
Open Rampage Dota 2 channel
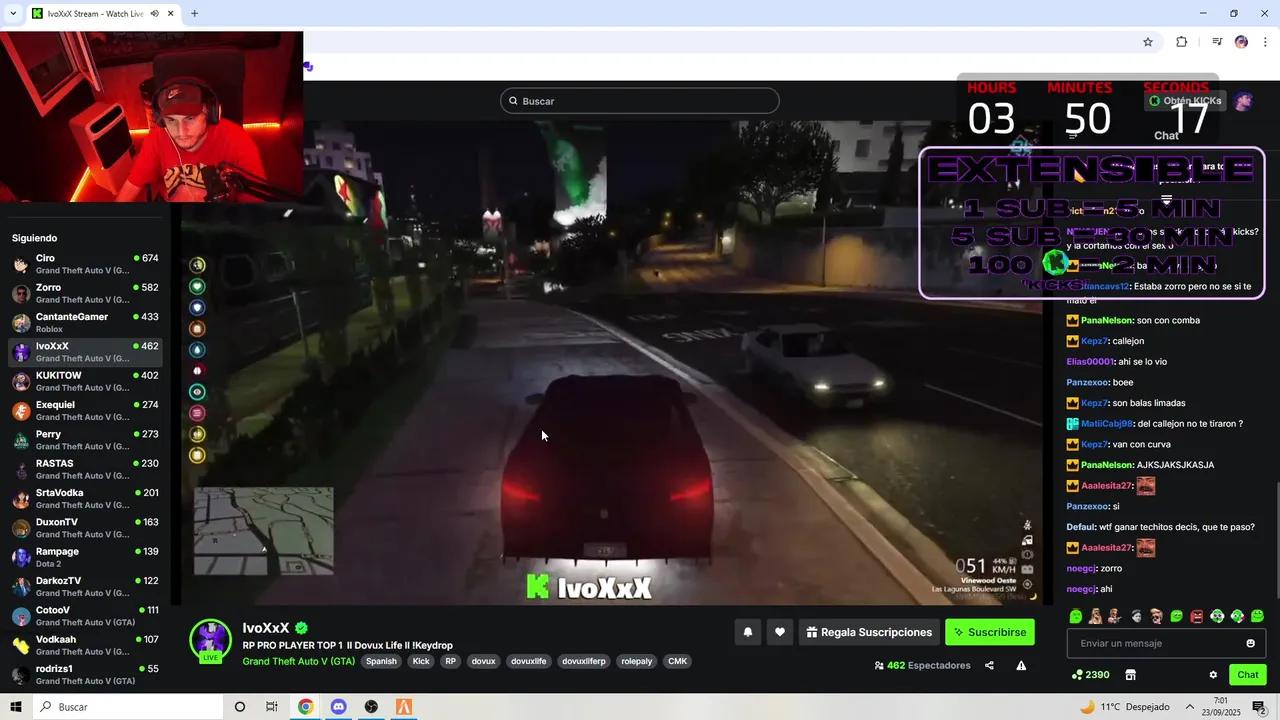tap(85, 557)
